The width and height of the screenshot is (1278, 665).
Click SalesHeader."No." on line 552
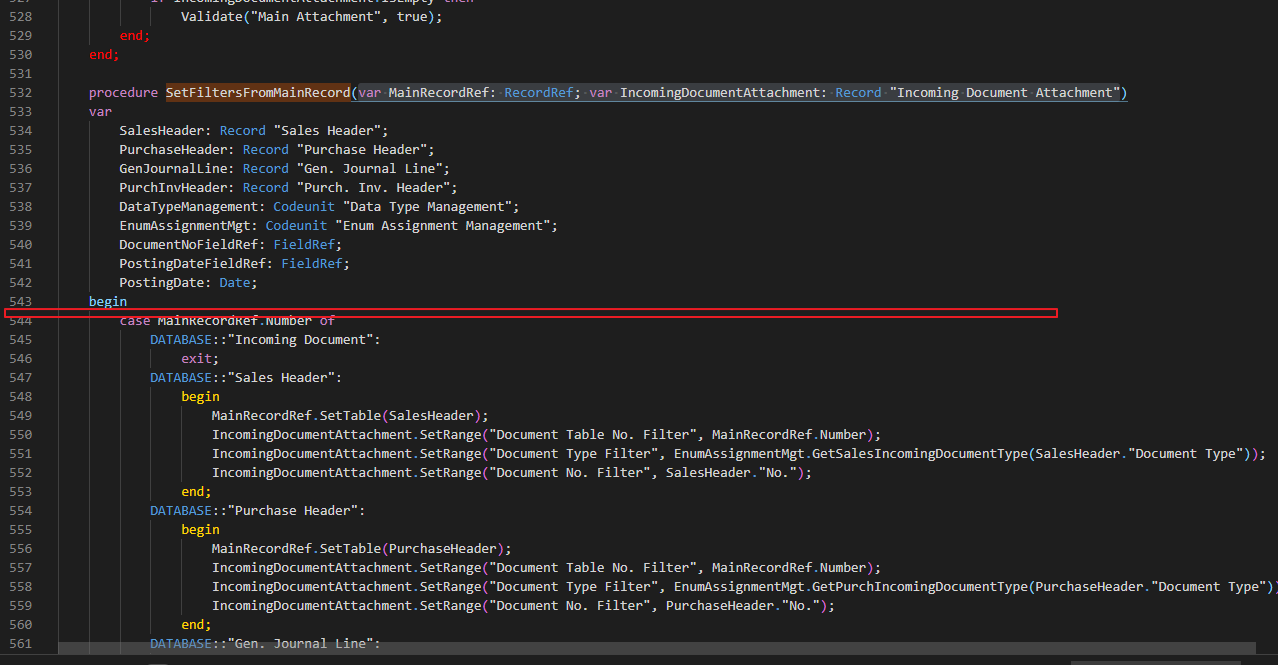pyautogui.click(x=735, y=473)
